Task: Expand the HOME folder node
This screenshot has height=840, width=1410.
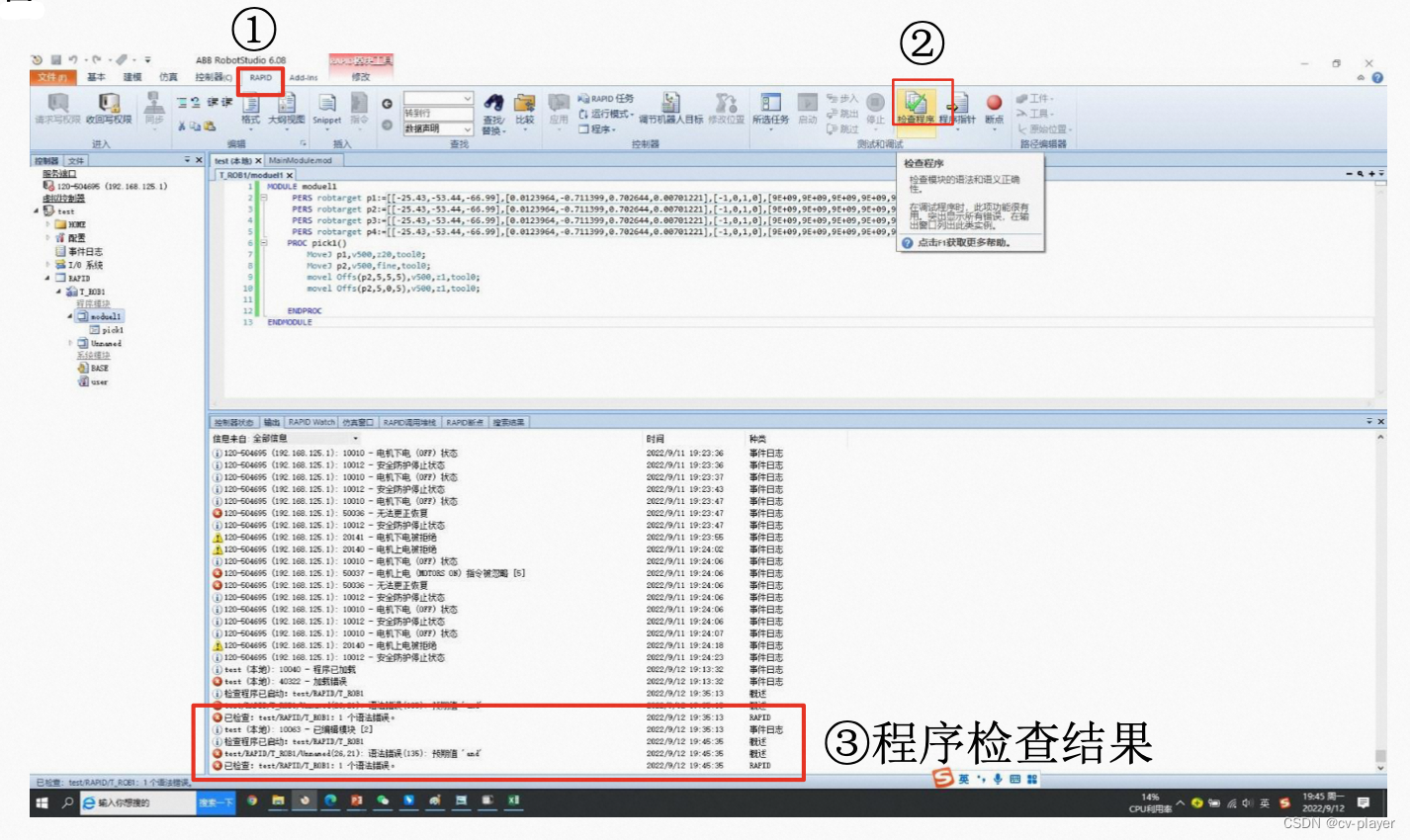Action: point(46,224)
